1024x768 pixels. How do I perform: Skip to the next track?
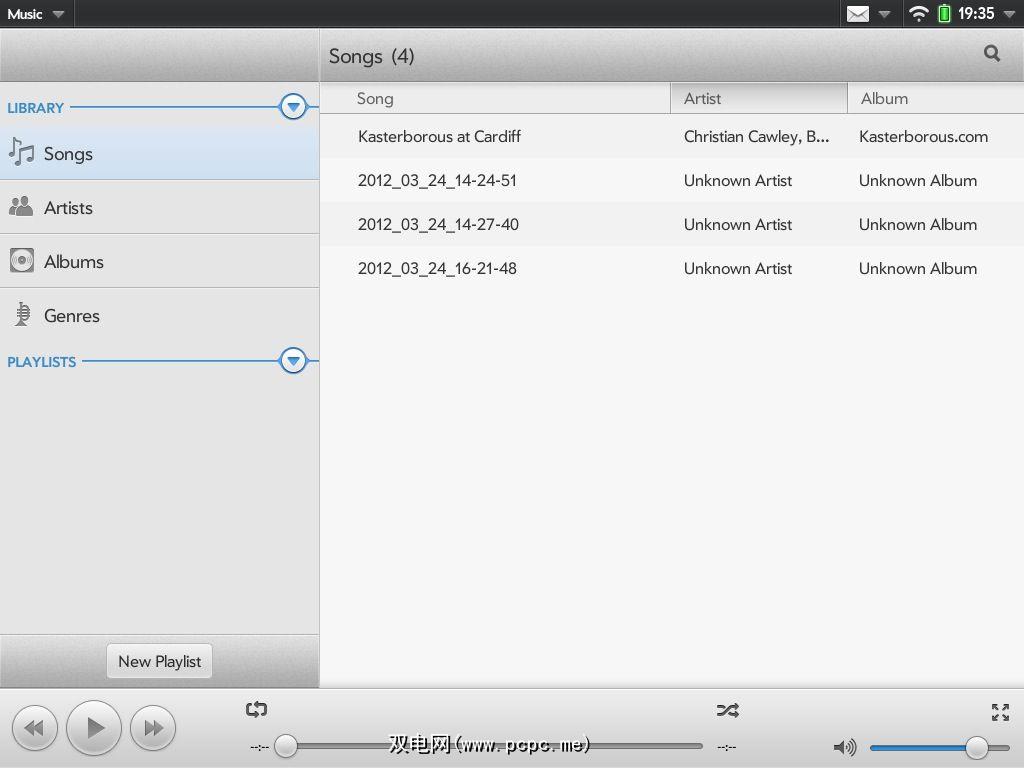coord(153,728)
